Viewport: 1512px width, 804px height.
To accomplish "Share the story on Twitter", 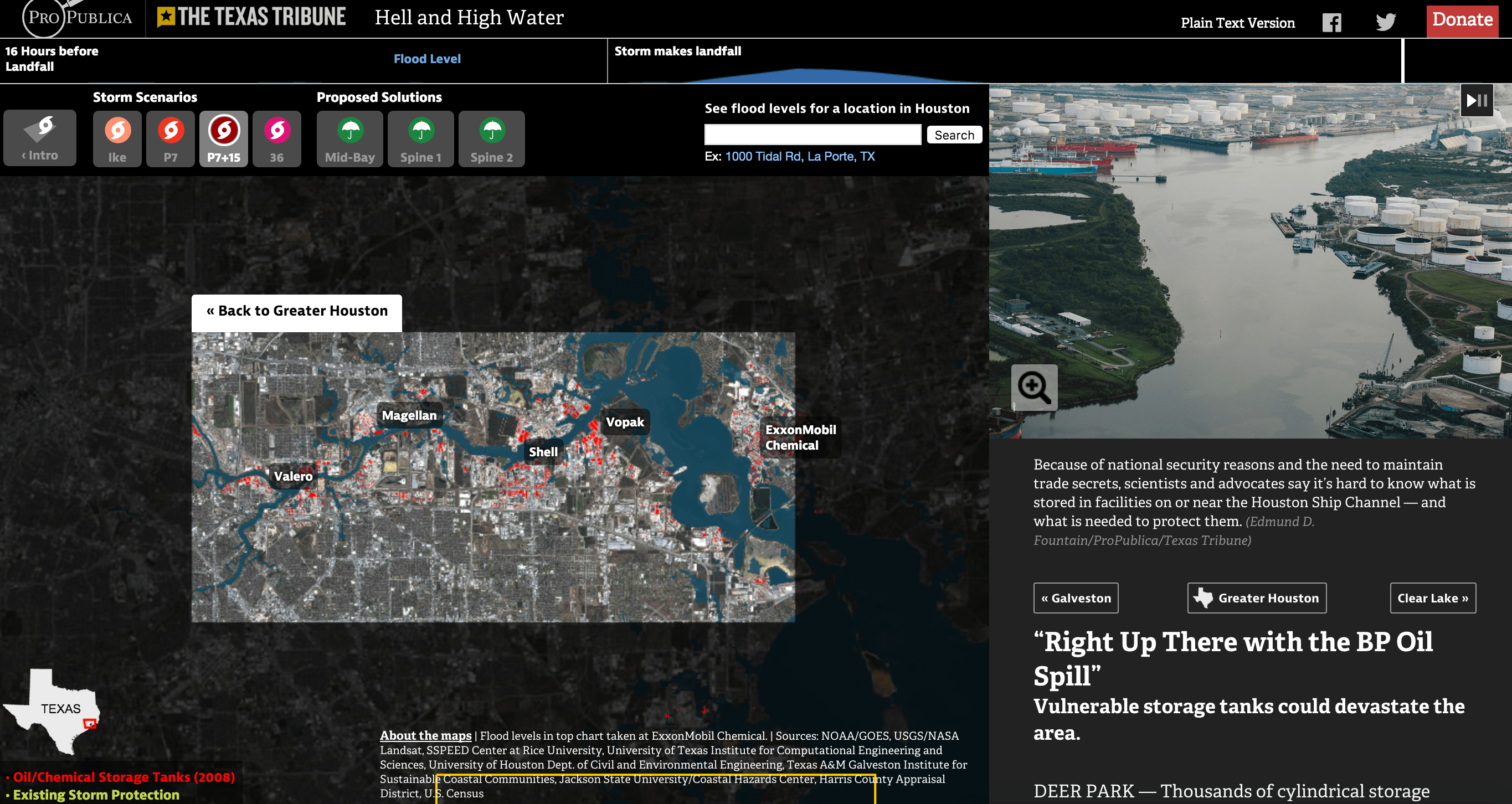I will (x=1385, y=23).
